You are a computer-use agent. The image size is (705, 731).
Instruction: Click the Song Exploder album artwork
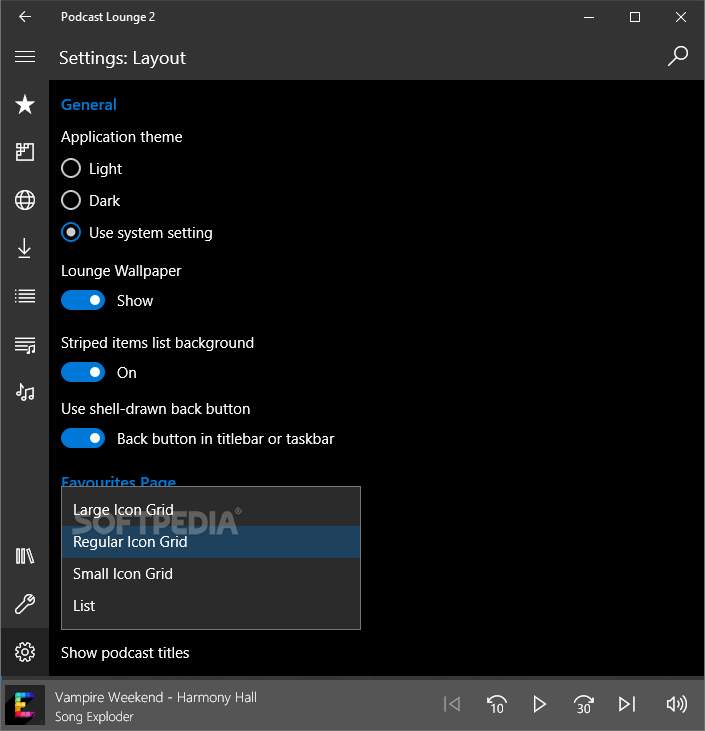[x=25, y=705]
